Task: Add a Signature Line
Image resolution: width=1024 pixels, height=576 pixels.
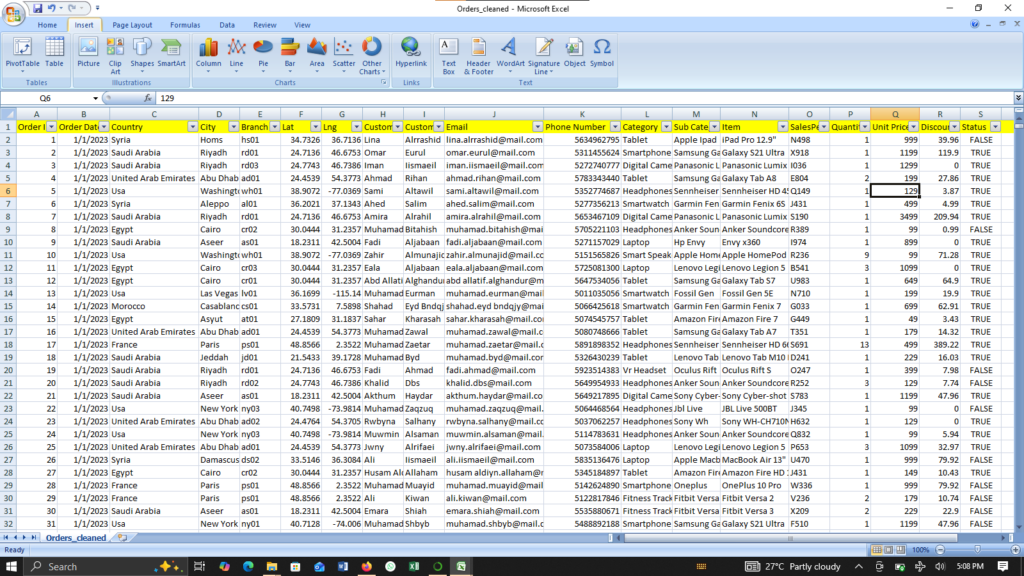Action: tap(543, 56)
